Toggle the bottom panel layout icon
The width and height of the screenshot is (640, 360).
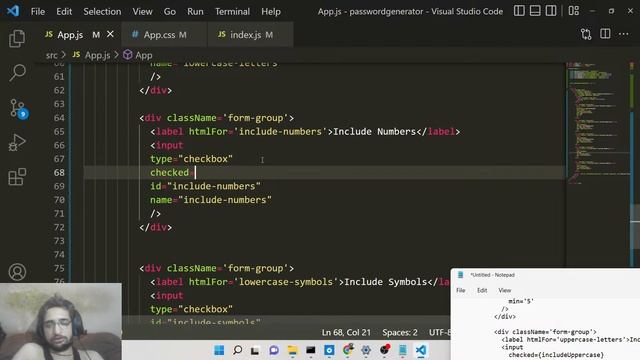535,11
